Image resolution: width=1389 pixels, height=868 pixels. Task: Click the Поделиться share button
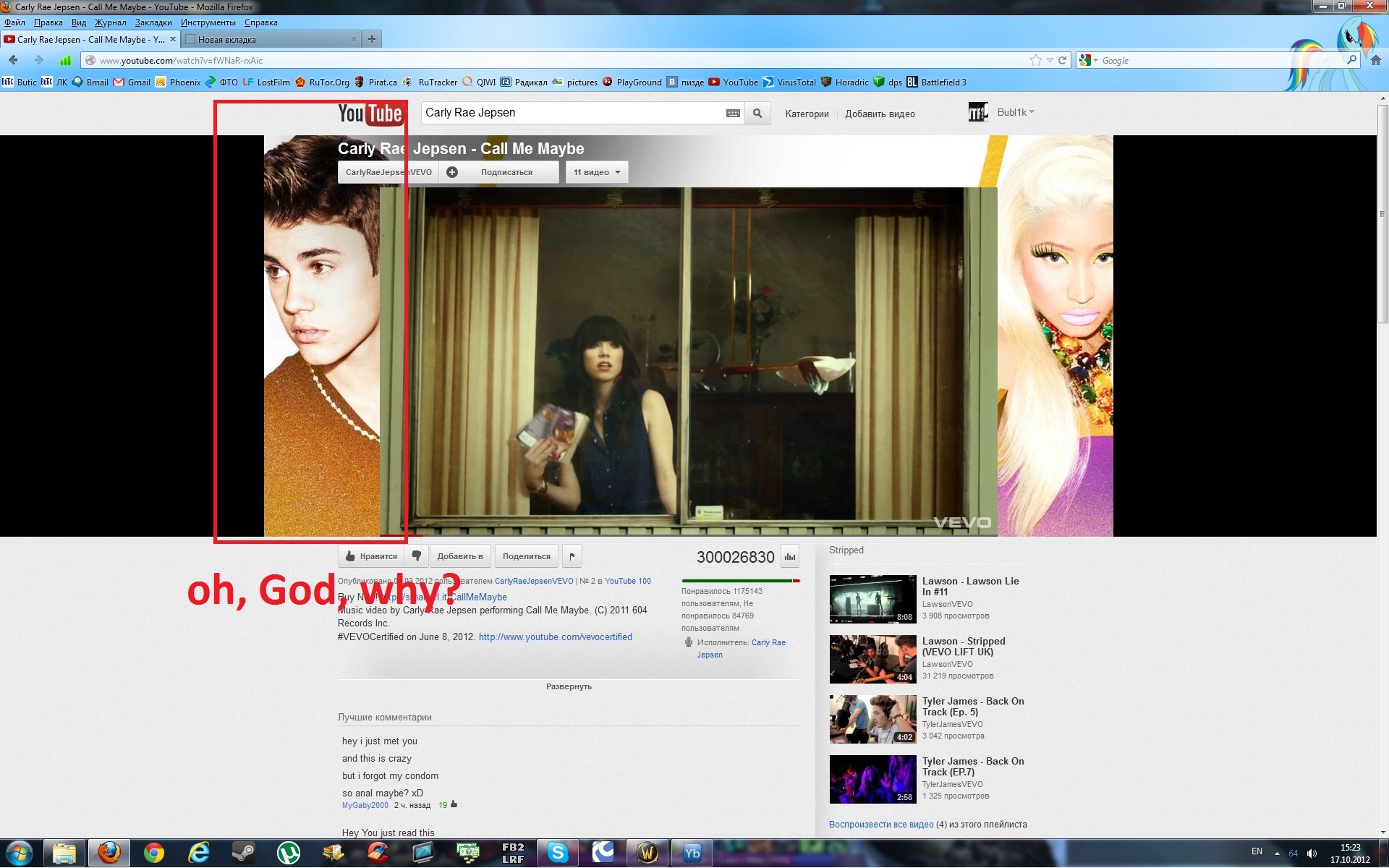coord(526,556)
